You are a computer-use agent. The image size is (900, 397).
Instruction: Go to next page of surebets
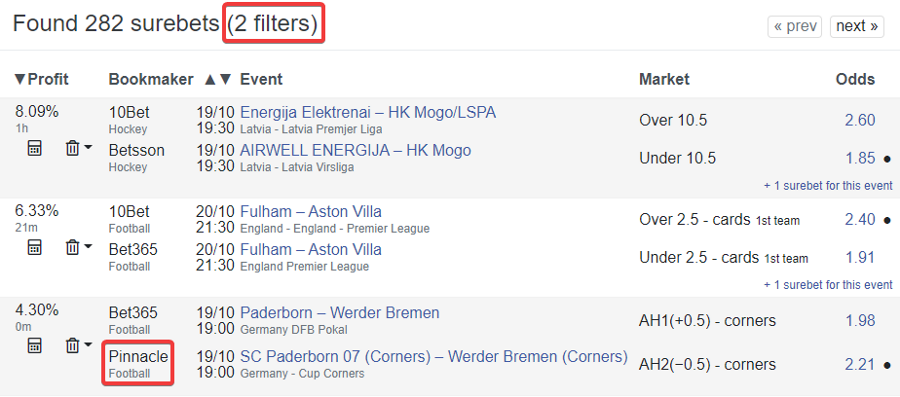coord(856,26)
